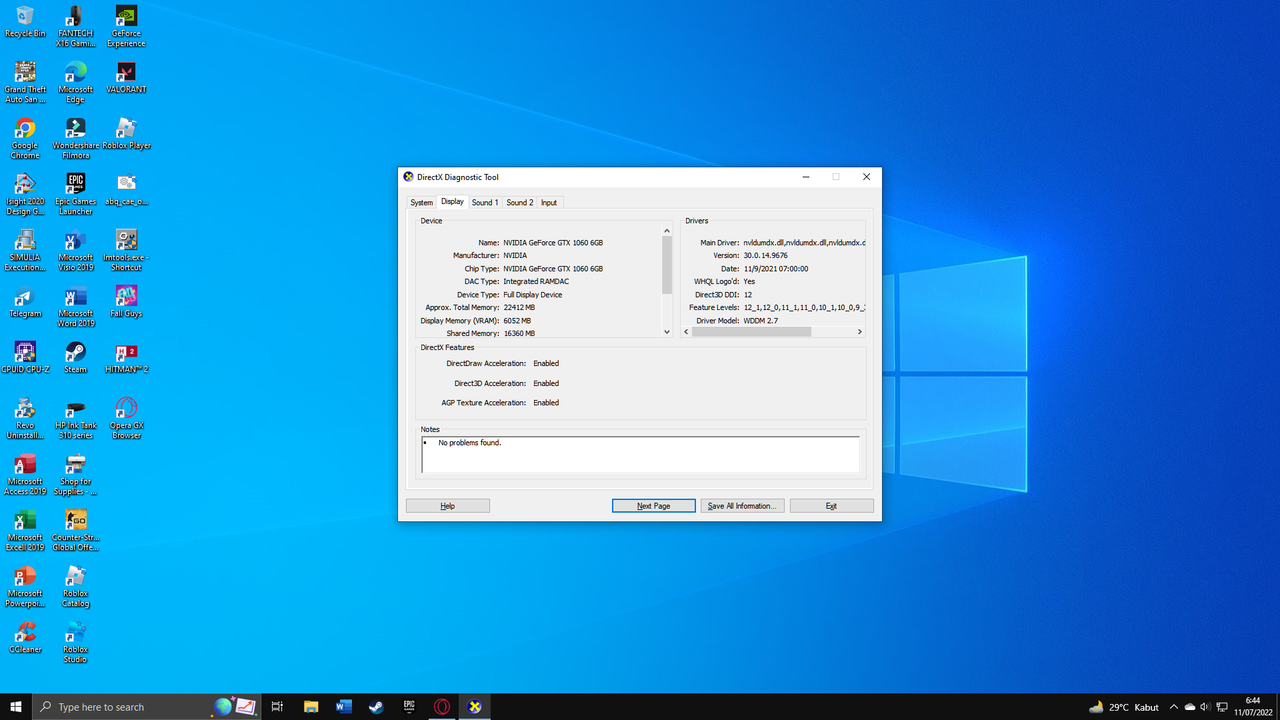Select Microsoft PowerPoint desktop shortcut
The width and height of the screenshot is (1280, 720).
pyautogui.click(x=25, y=586)
